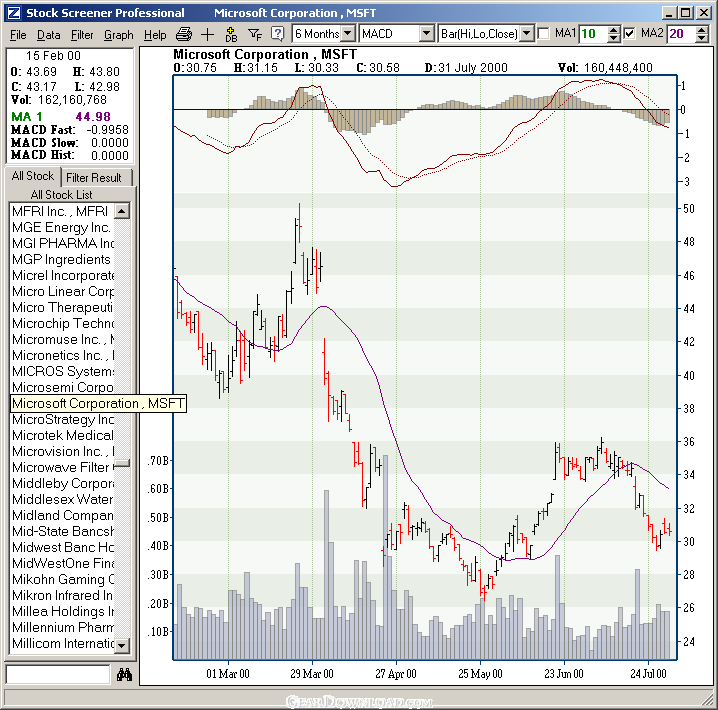The height and width of the screenshot is (710, 718).
Task: Select Microchip Technology in stock list
Action: (x=62, y=324)
